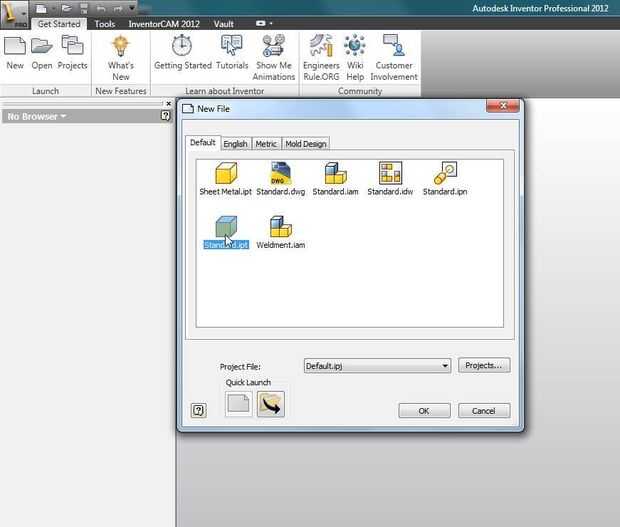The image size is (620, 527).
Task: Launch the Getting Started stopwatch icon
Action: point(183,53)
